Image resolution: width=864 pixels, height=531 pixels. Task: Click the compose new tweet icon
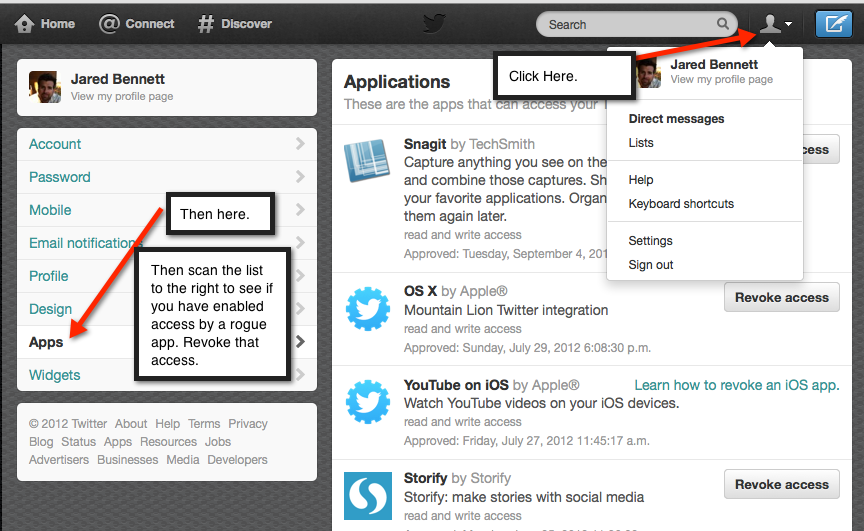833,24
